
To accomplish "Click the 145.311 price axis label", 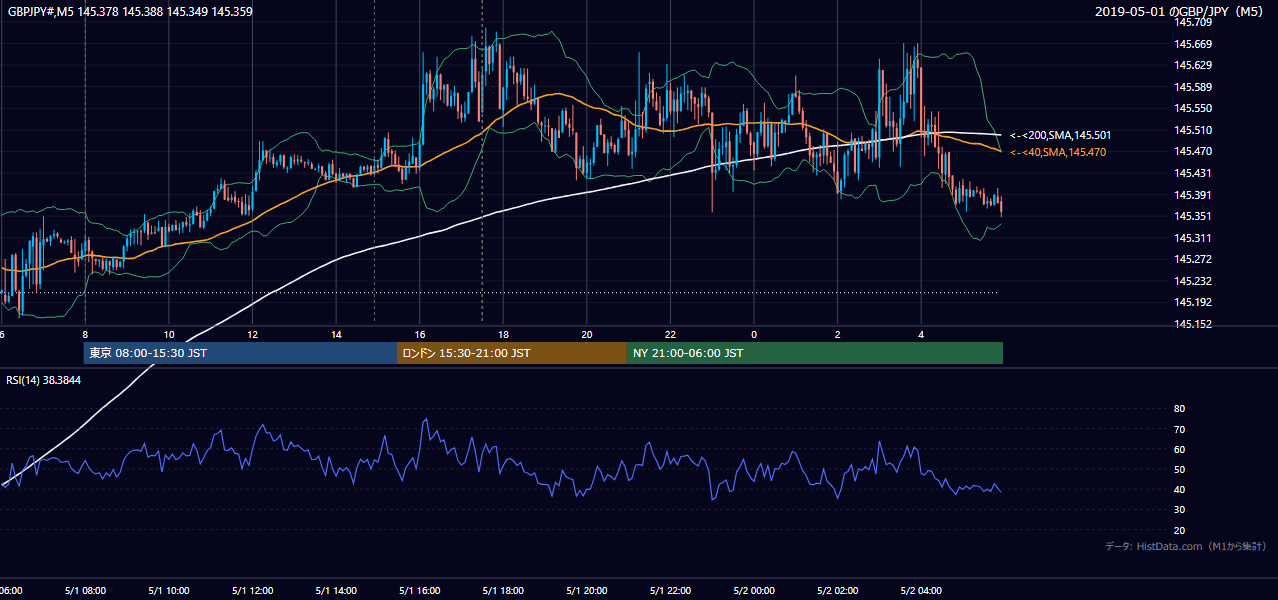I will tap(1194, 238).
